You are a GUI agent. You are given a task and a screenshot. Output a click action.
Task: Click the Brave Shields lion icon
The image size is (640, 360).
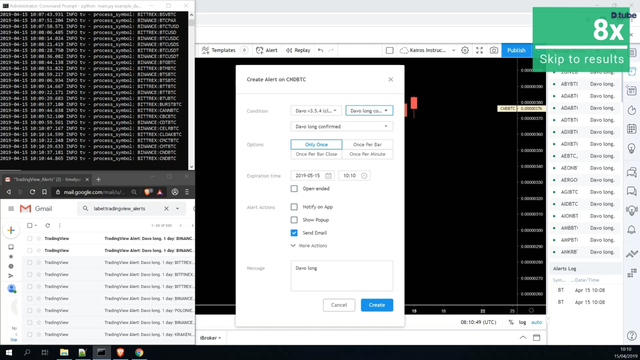148,192
